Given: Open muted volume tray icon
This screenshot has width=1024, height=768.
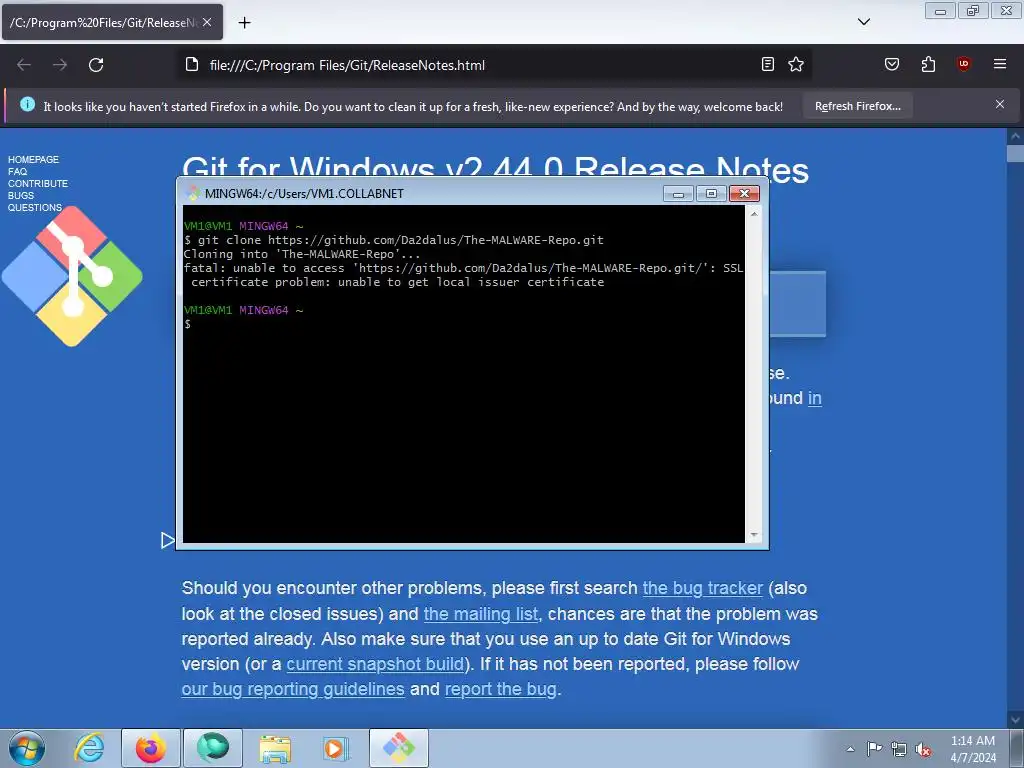Looking at the screenshot, I should coord(923,750).
